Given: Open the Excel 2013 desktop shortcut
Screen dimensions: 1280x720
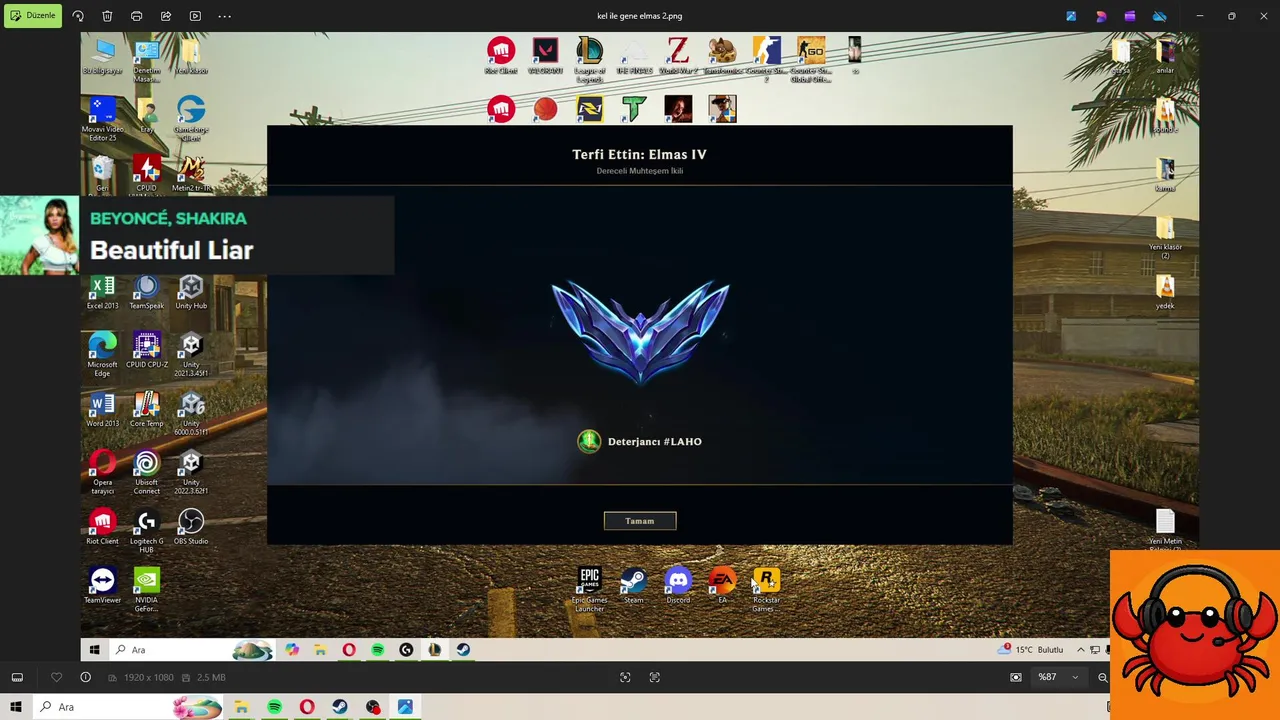Looking at the screenshot, I should pos(102,293).
